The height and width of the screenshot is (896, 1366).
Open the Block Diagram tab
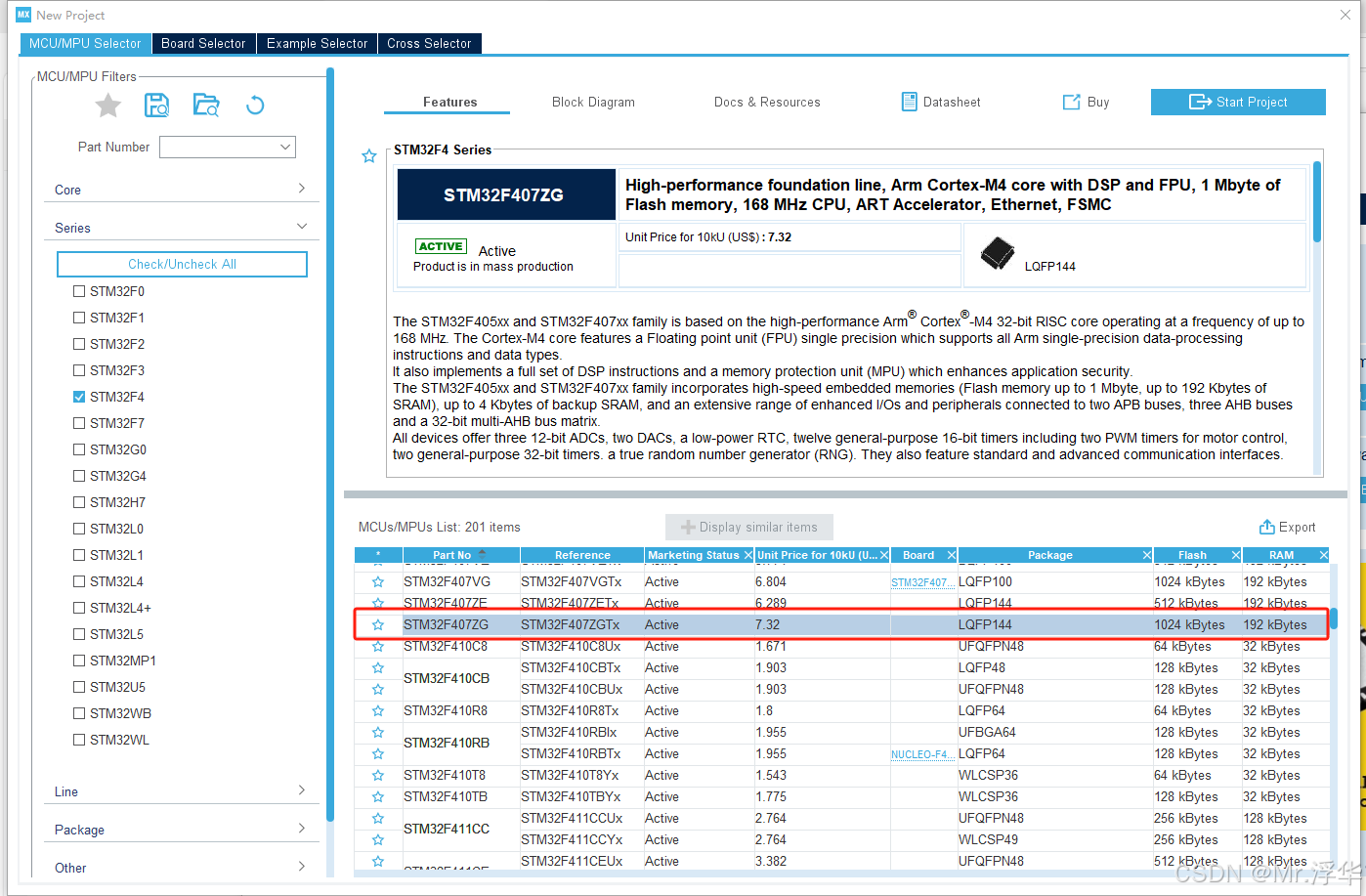point(593,102)
